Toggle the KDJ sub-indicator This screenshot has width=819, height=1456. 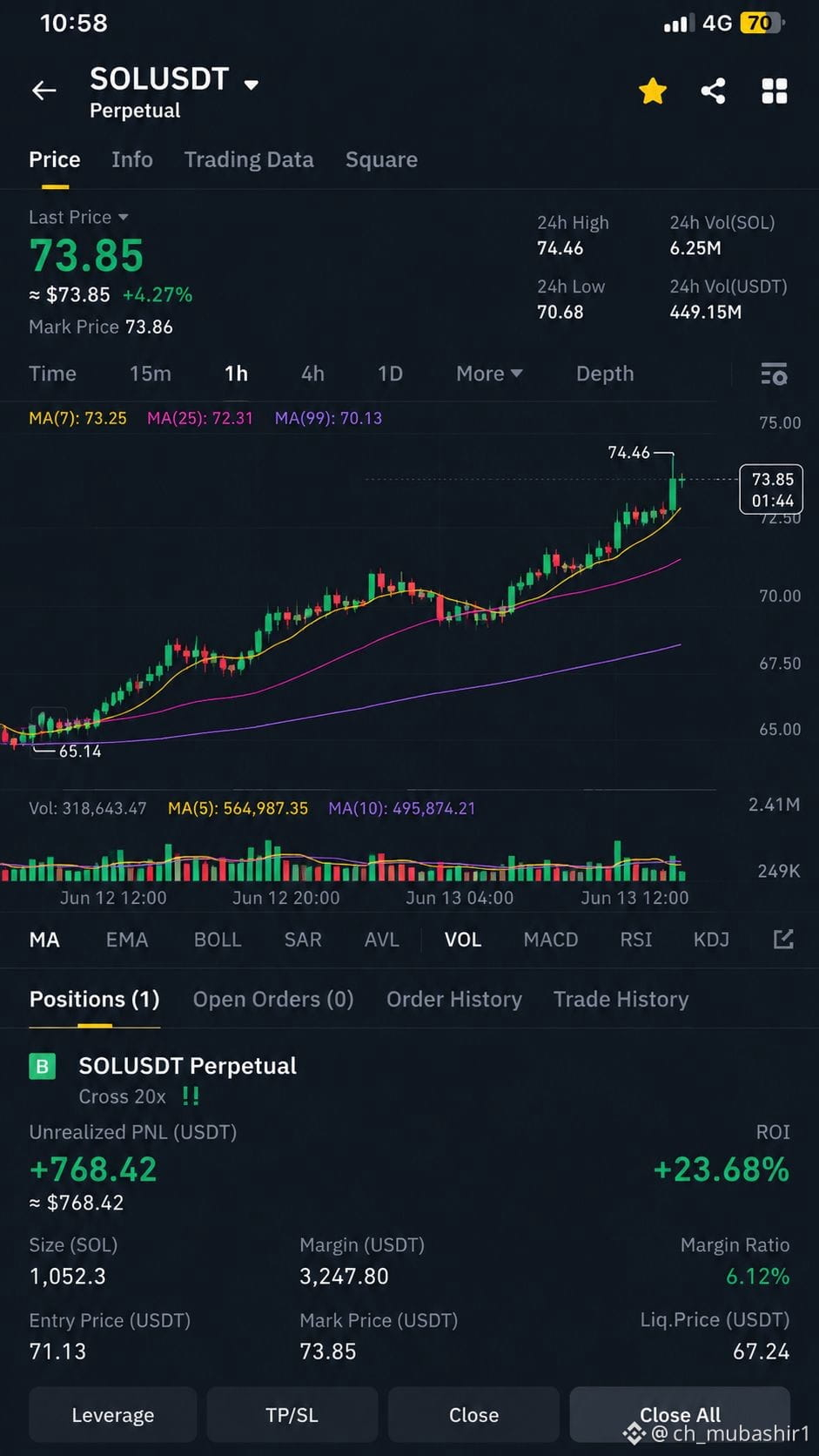[711, 940]
